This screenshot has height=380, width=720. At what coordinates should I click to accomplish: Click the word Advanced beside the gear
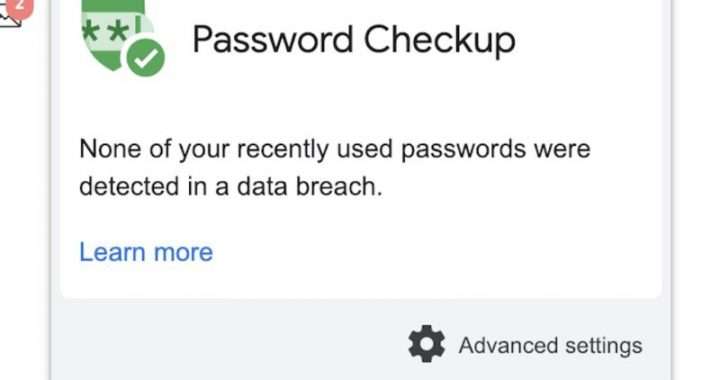pyautogui.click(x=508, y=345)
